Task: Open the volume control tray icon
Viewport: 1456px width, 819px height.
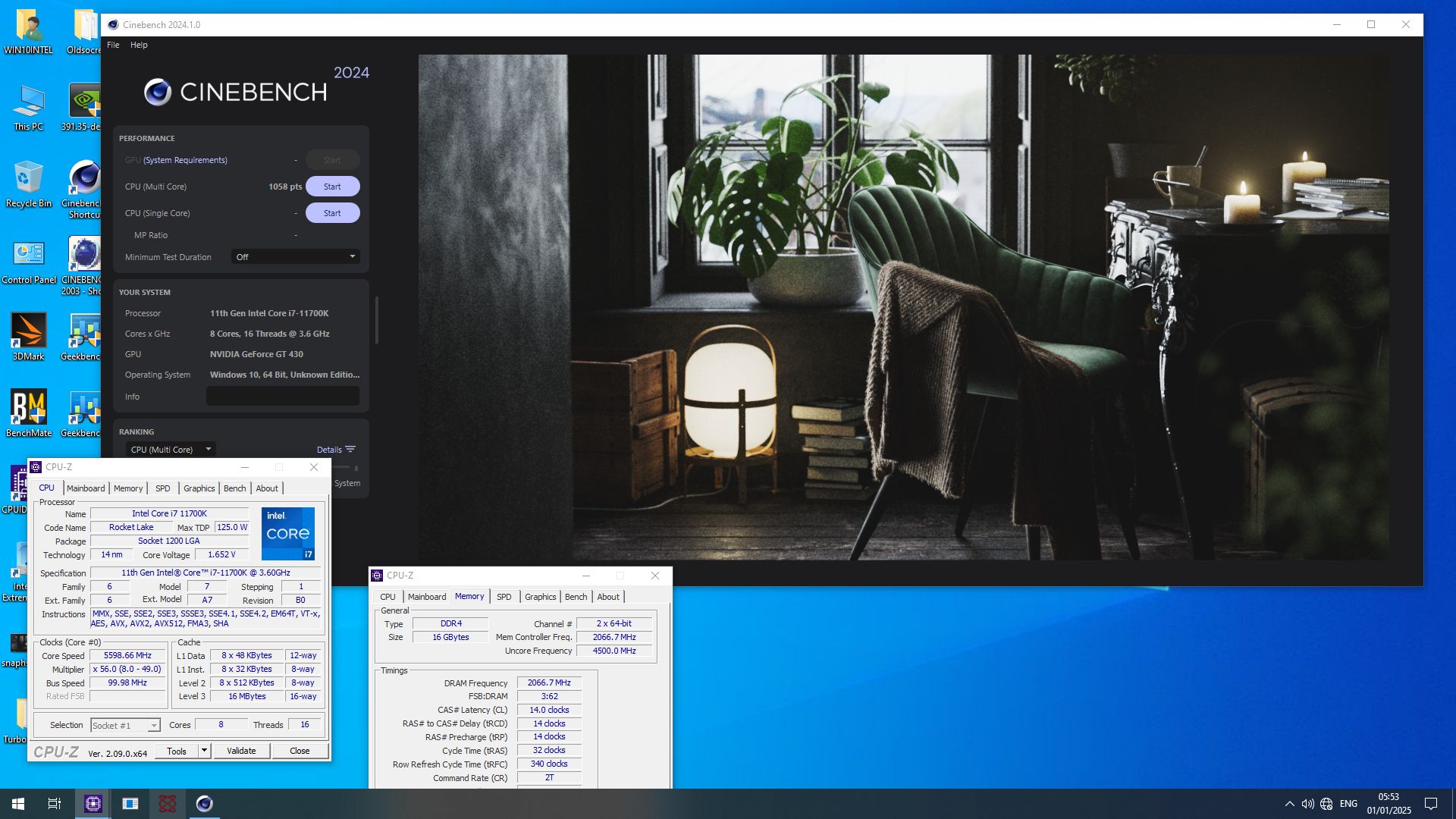Action: click(1307, 804)
